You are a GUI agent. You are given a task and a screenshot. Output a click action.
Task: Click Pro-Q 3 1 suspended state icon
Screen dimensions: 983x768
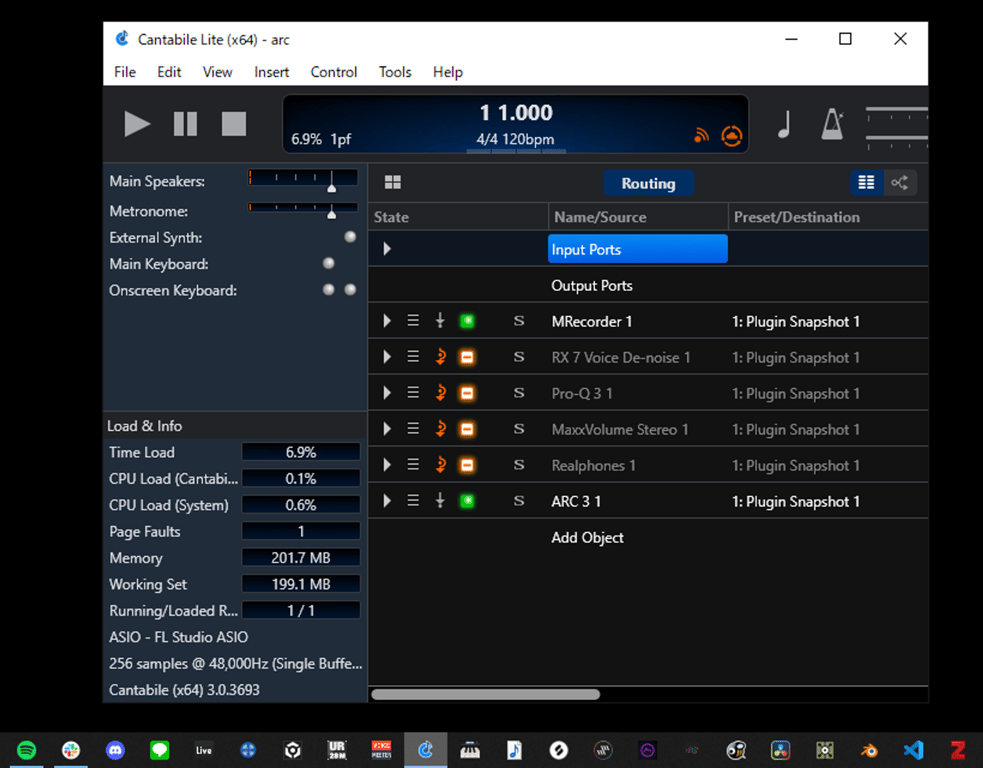(x=441, y=393)
